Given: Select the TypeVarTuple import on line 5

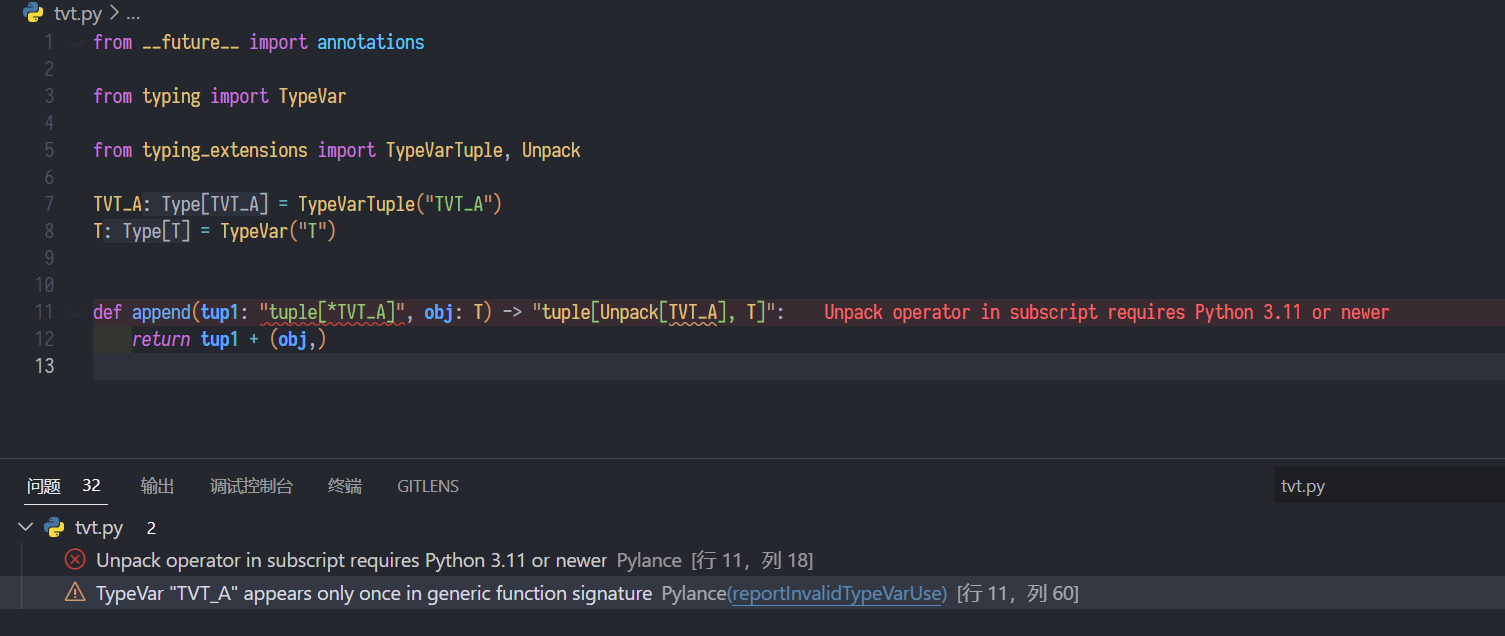Looking at the screenshot, I should pos(444,149).
